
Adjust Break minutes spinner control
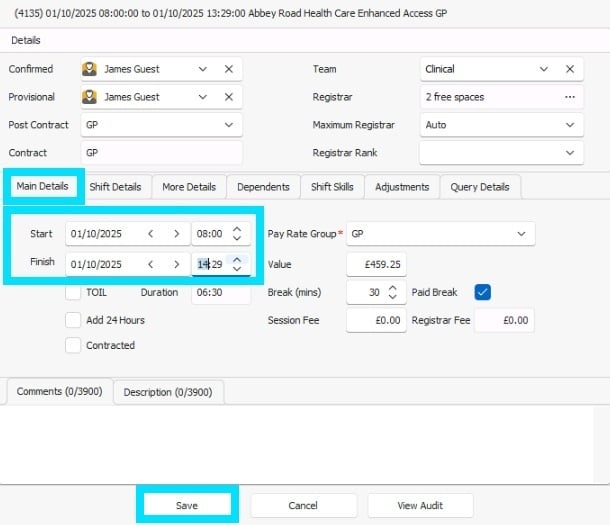coord(391,292)
